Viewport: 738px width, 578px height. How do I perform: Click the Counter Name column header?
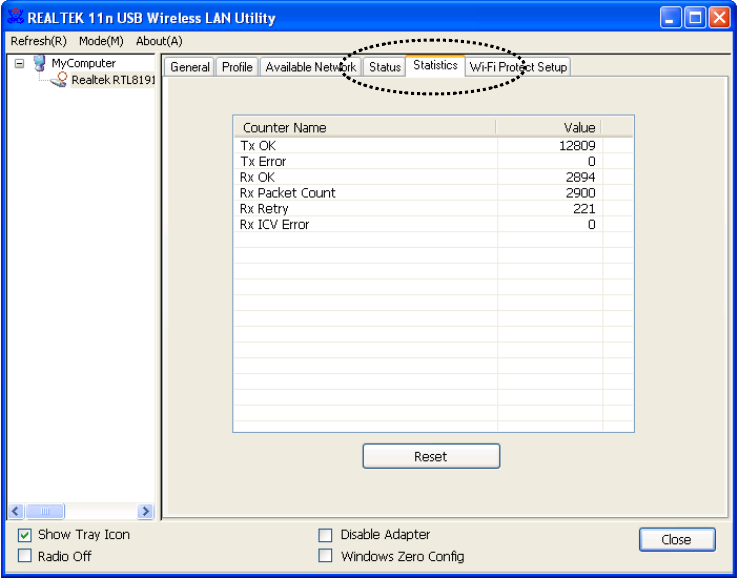365,128
